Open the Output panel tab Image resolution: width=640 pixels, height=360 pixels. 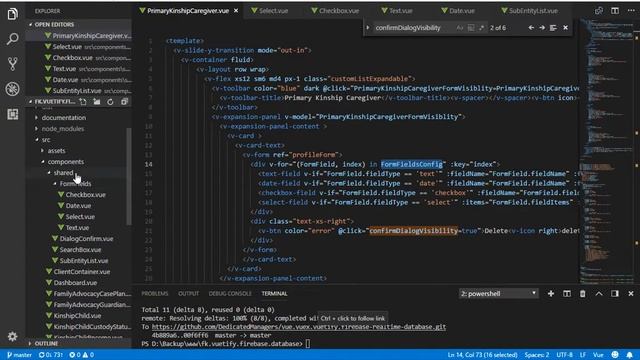click(x=188, y=293)
